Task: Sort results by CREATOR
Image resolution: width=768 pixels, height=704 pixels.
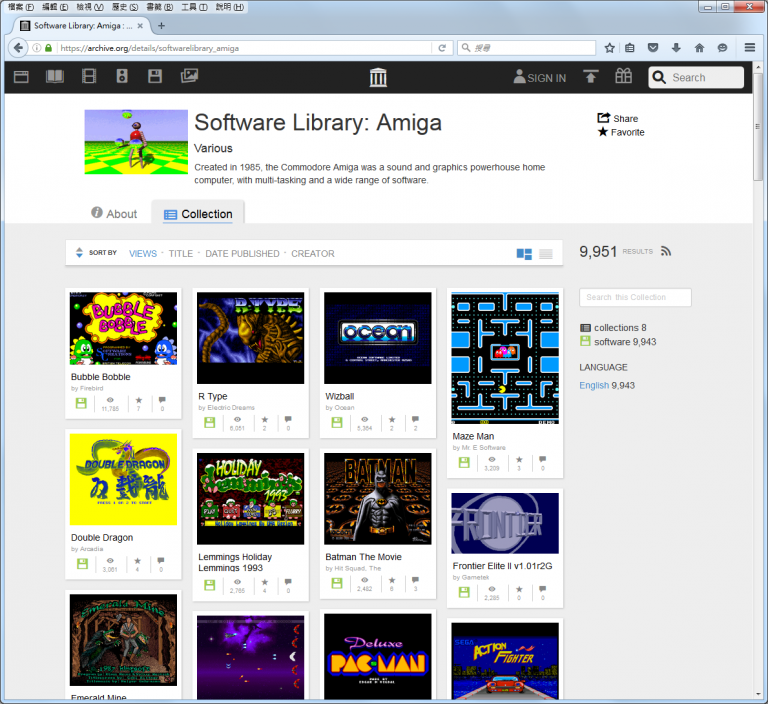Action: click(313, 253)
